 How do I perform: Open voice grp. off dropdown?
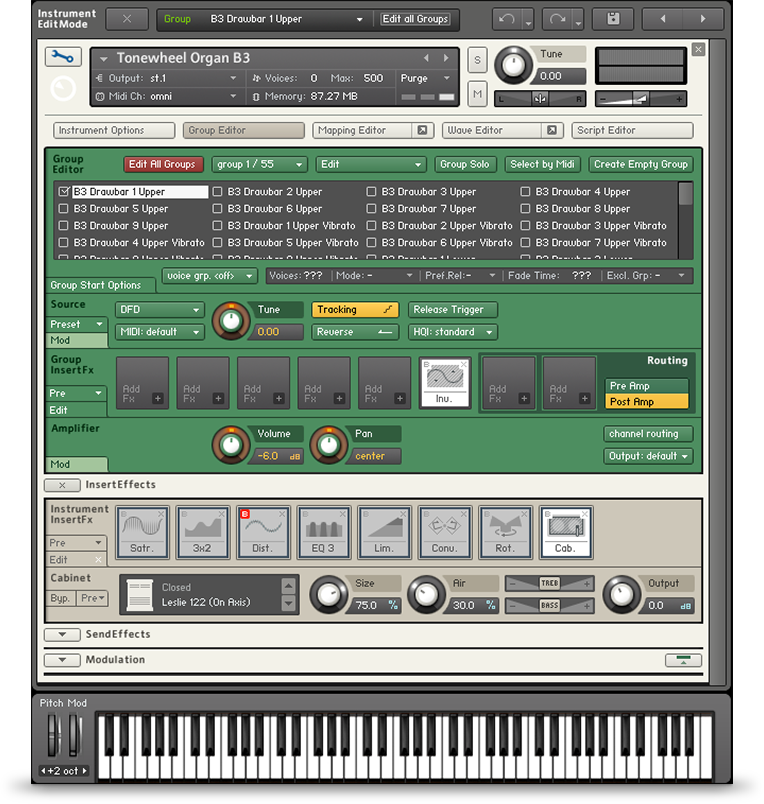point(209,276)
